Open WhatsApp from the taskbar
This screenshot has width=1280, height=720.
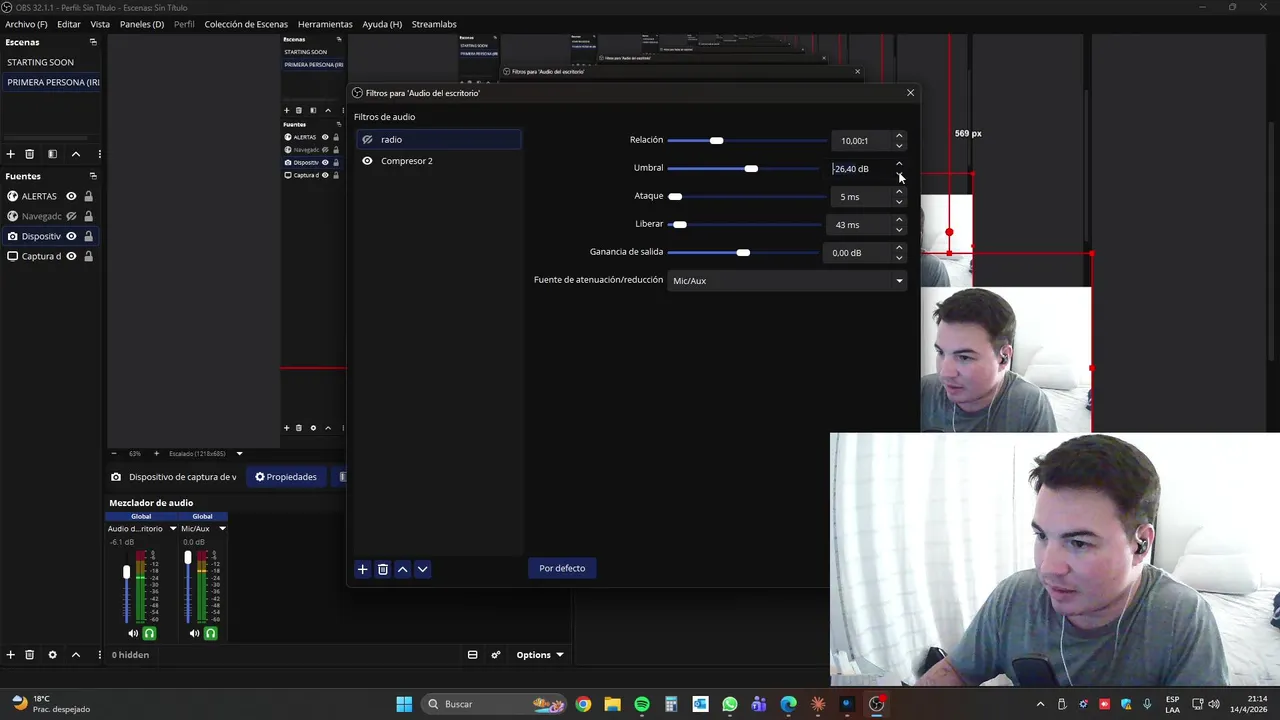730,704
